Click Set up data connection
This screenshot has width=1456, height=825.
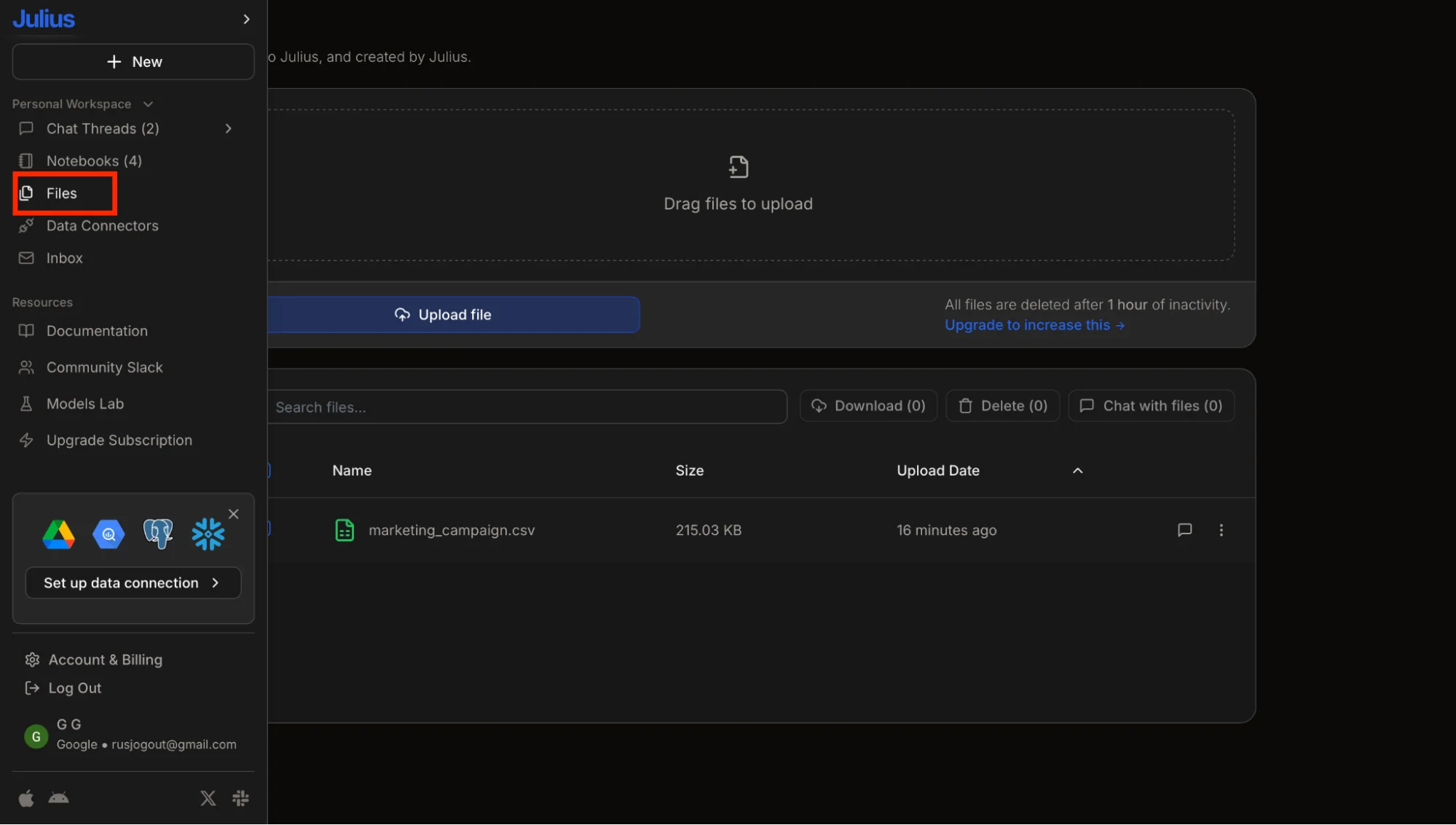pyautogui.click(x=133, y=583)
